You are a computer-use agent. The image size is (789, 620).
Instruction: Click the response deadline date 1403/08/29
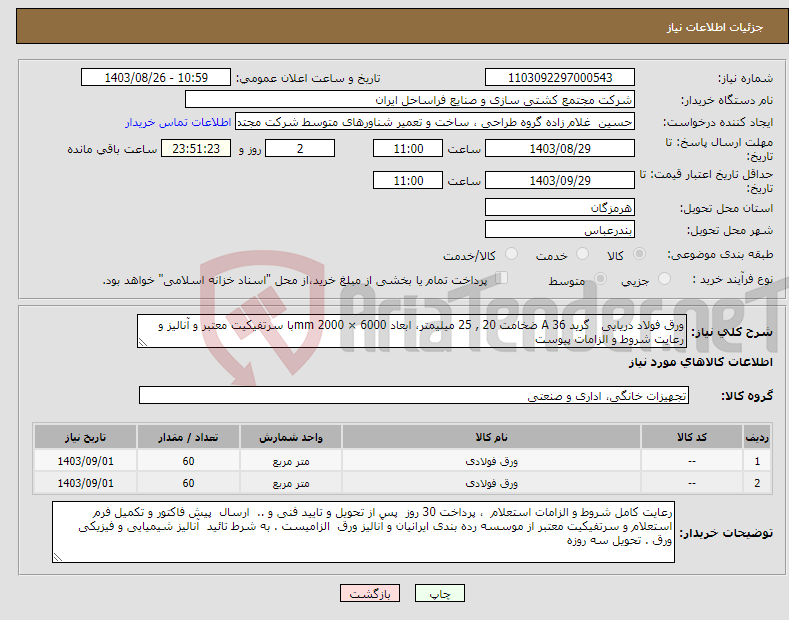tap(560, 148)
